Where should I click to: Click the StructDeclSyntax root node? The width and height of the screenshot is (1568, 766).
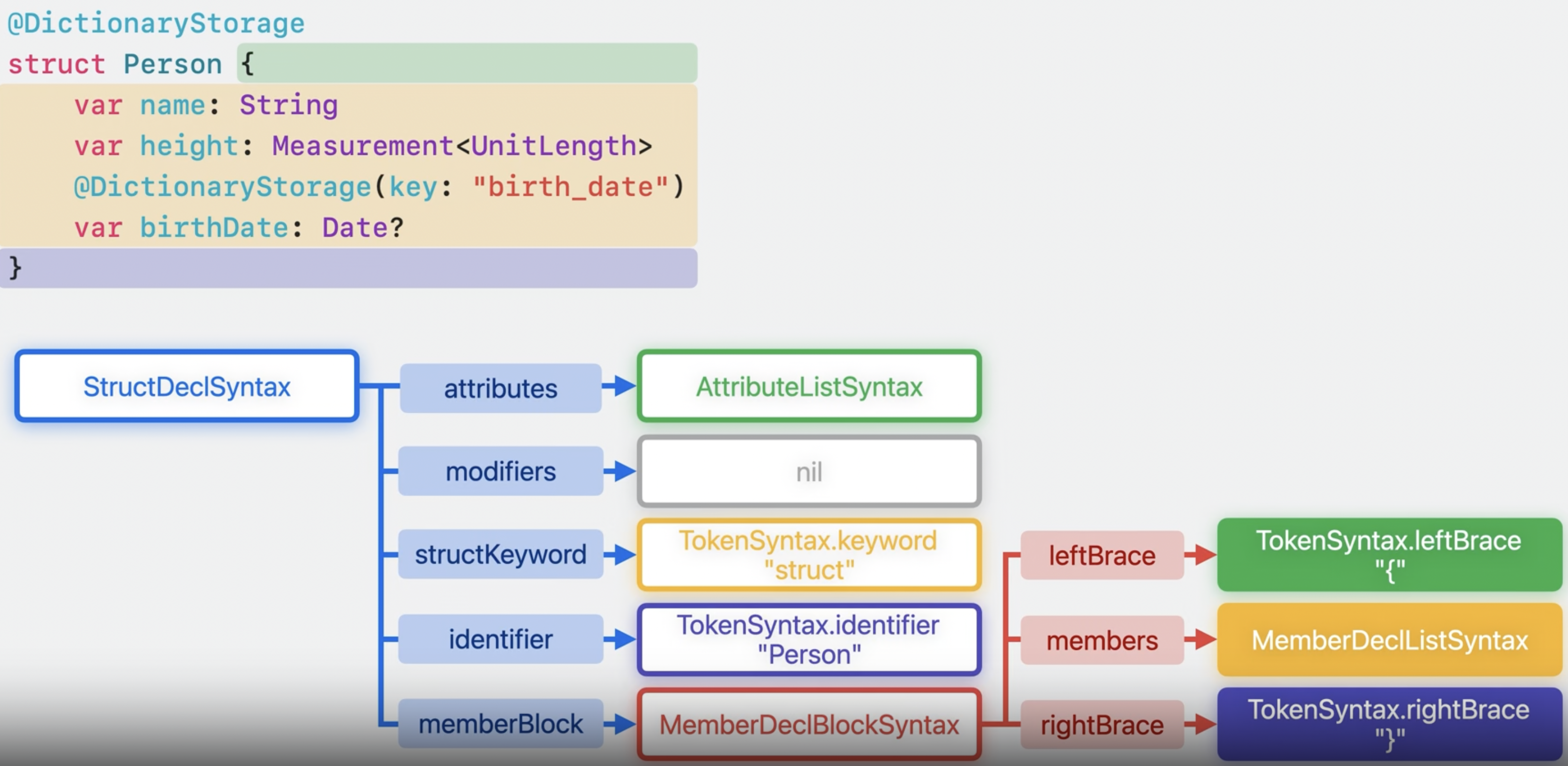tap(186, 387)
